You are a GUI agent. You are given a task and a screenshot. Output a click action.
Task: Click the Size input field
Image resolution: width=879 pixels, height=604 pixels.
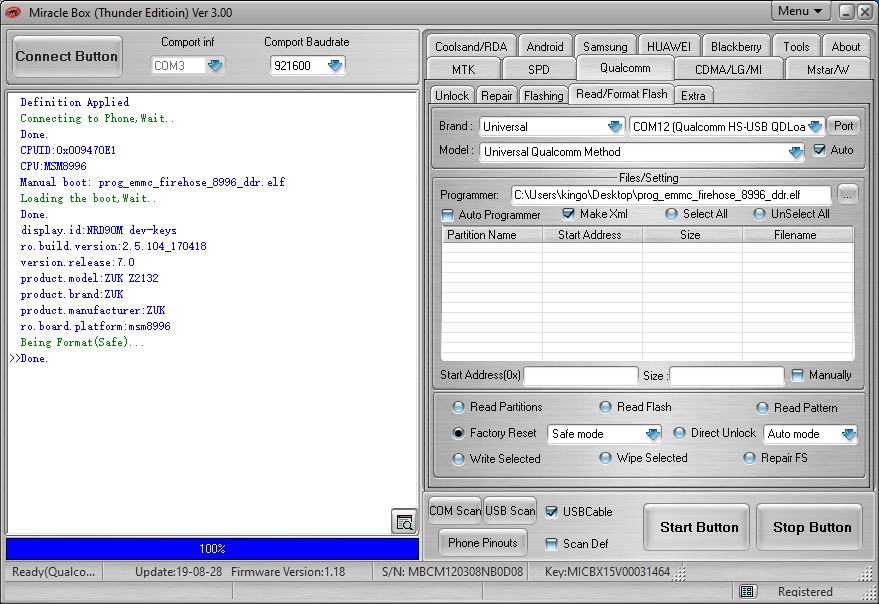pyautogui.click(x=727, y=376)
